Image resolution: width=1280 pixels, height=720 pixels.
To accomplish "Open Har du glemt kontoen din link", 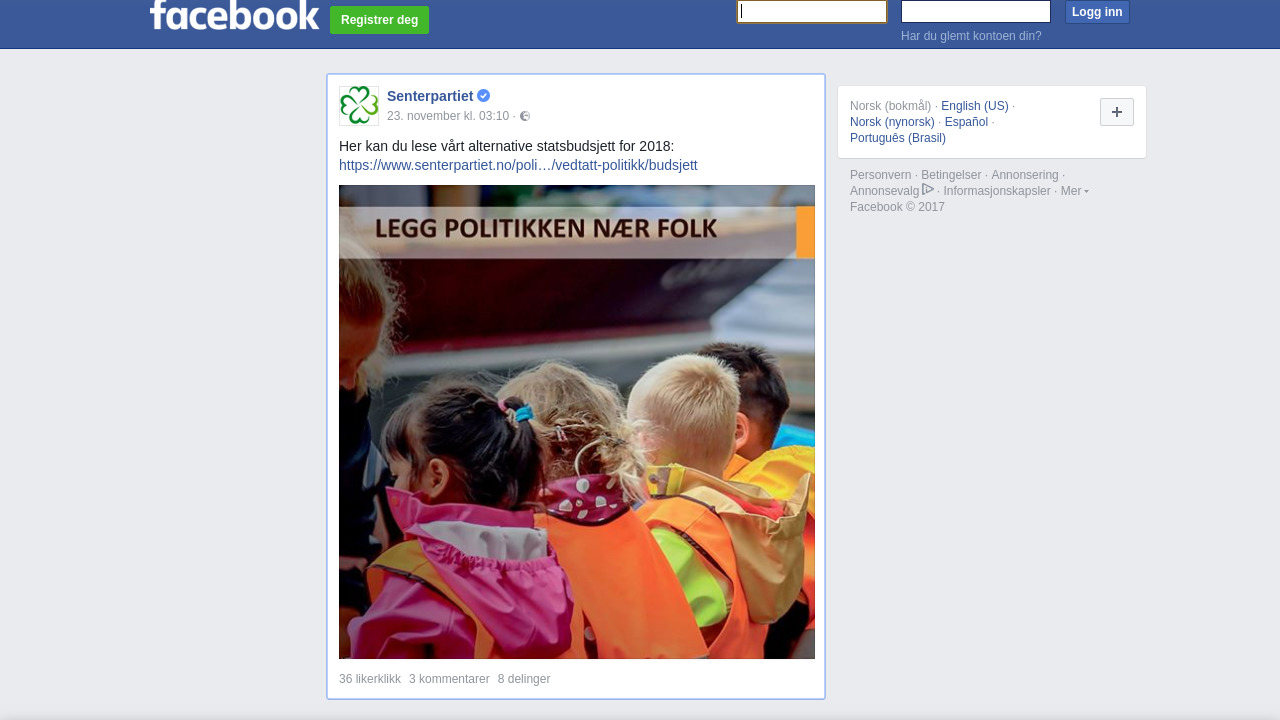I will pos(971,36).
